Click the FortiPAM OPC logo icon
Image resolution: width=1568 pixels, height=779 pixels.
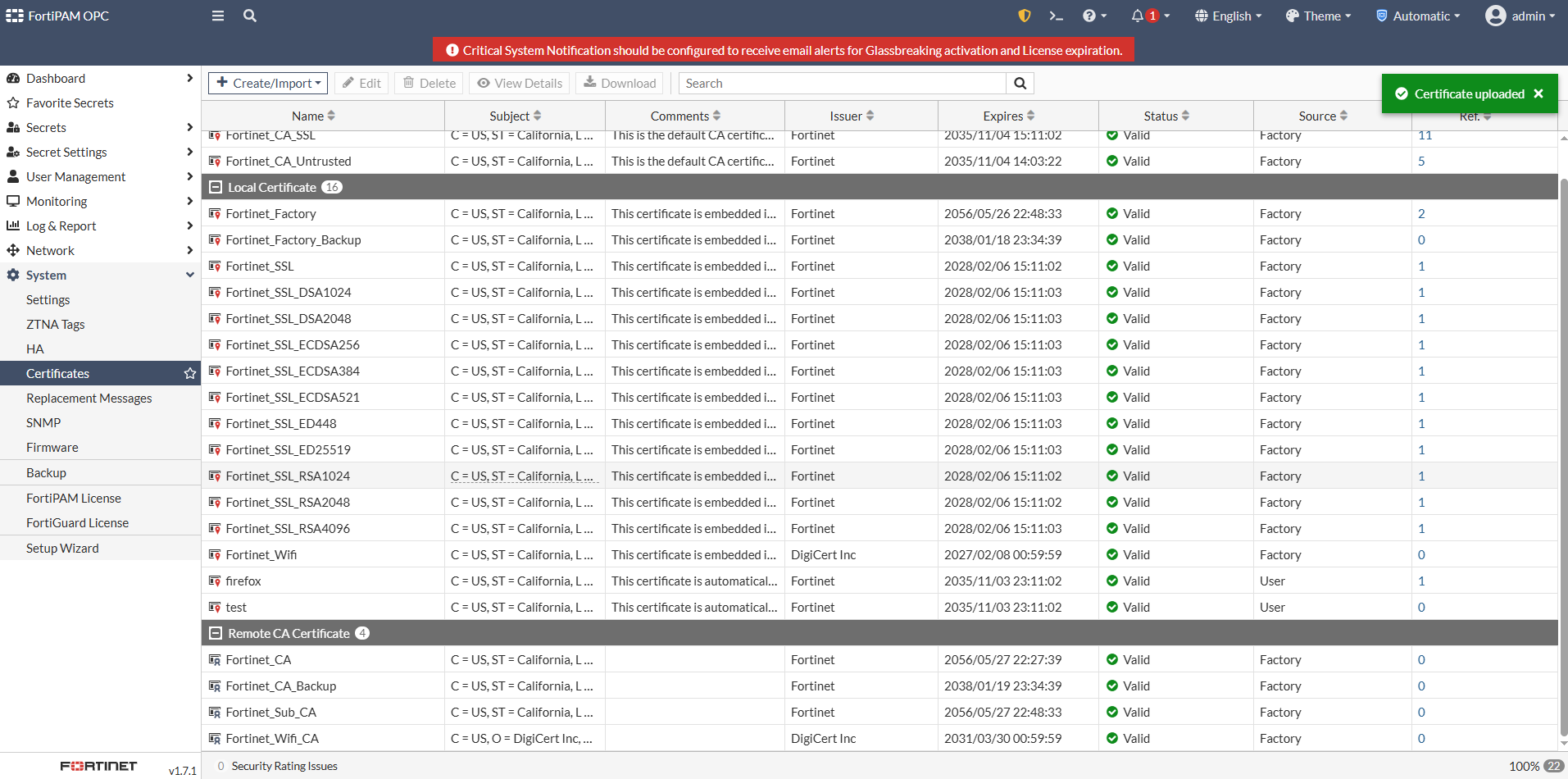[15, 16]
